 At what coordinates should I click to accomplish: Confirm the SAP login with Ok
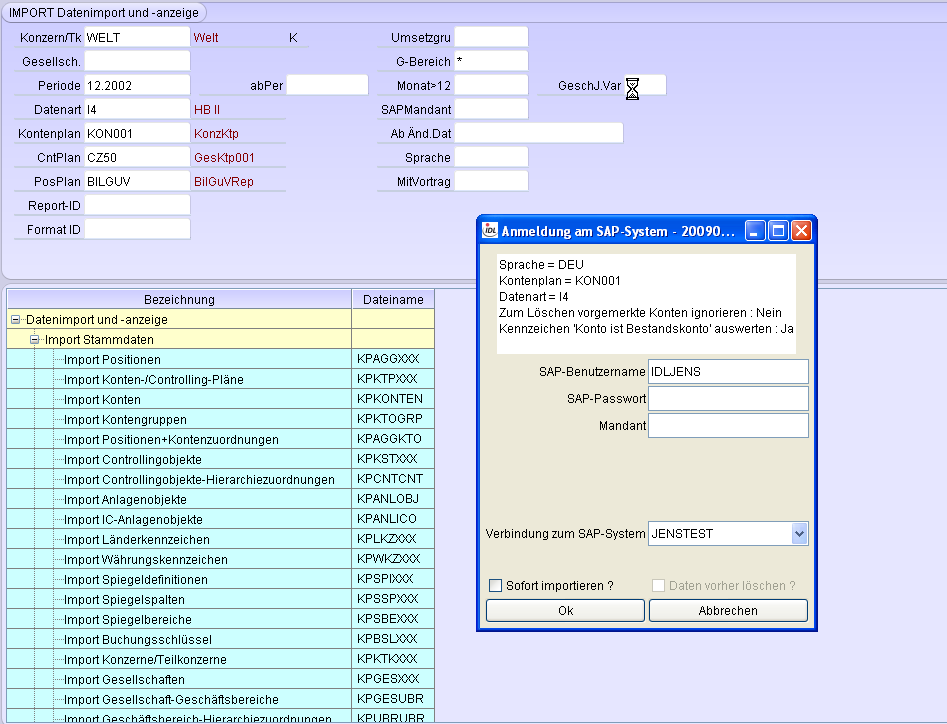[x=565, y=610]
